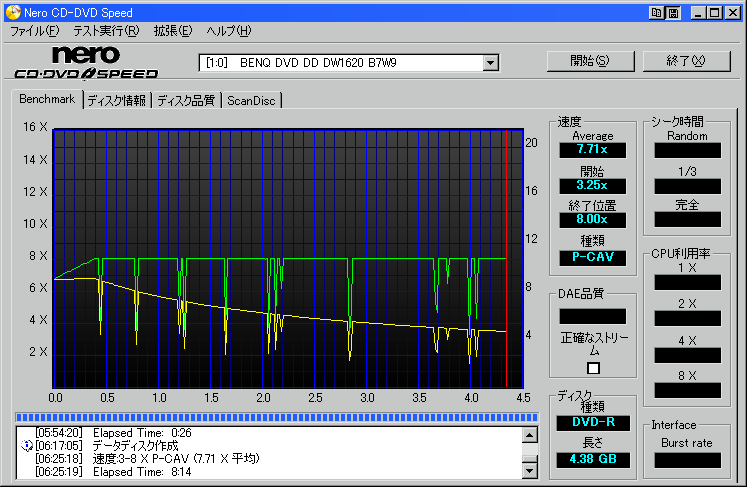Minimize the Nero CD-DVD Speed window
This screenshot has width=747, height=487.
(x=697, y=12)
